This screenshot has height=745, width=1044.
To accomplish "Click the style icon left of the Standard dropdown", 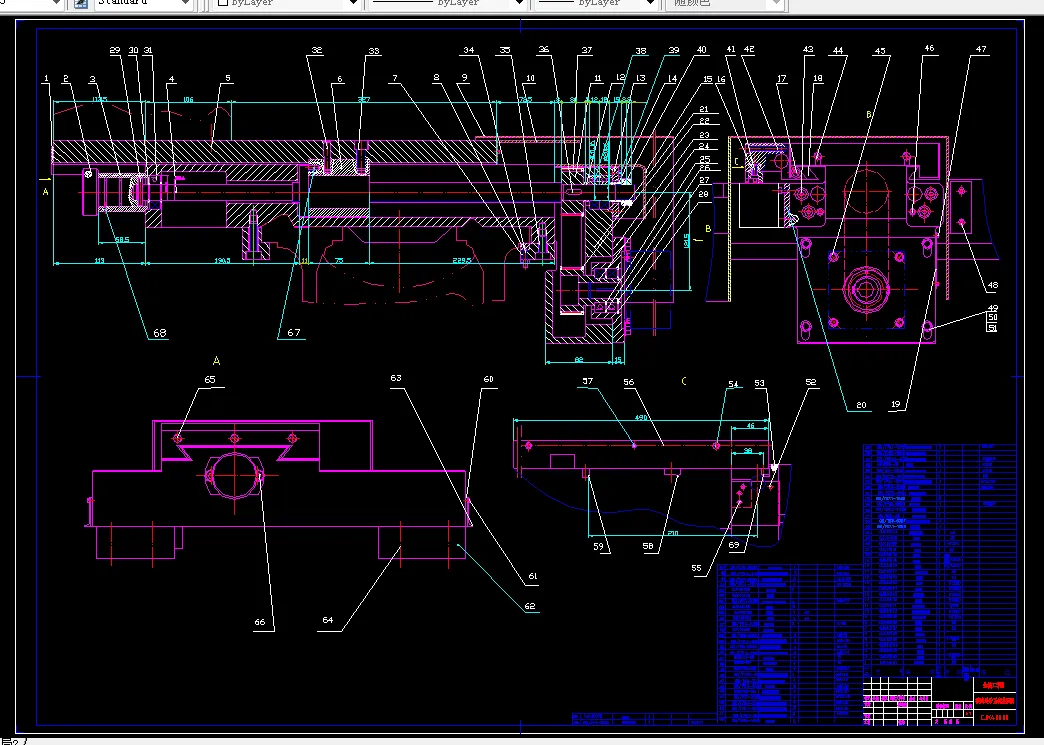I will [x=81, y=3].
